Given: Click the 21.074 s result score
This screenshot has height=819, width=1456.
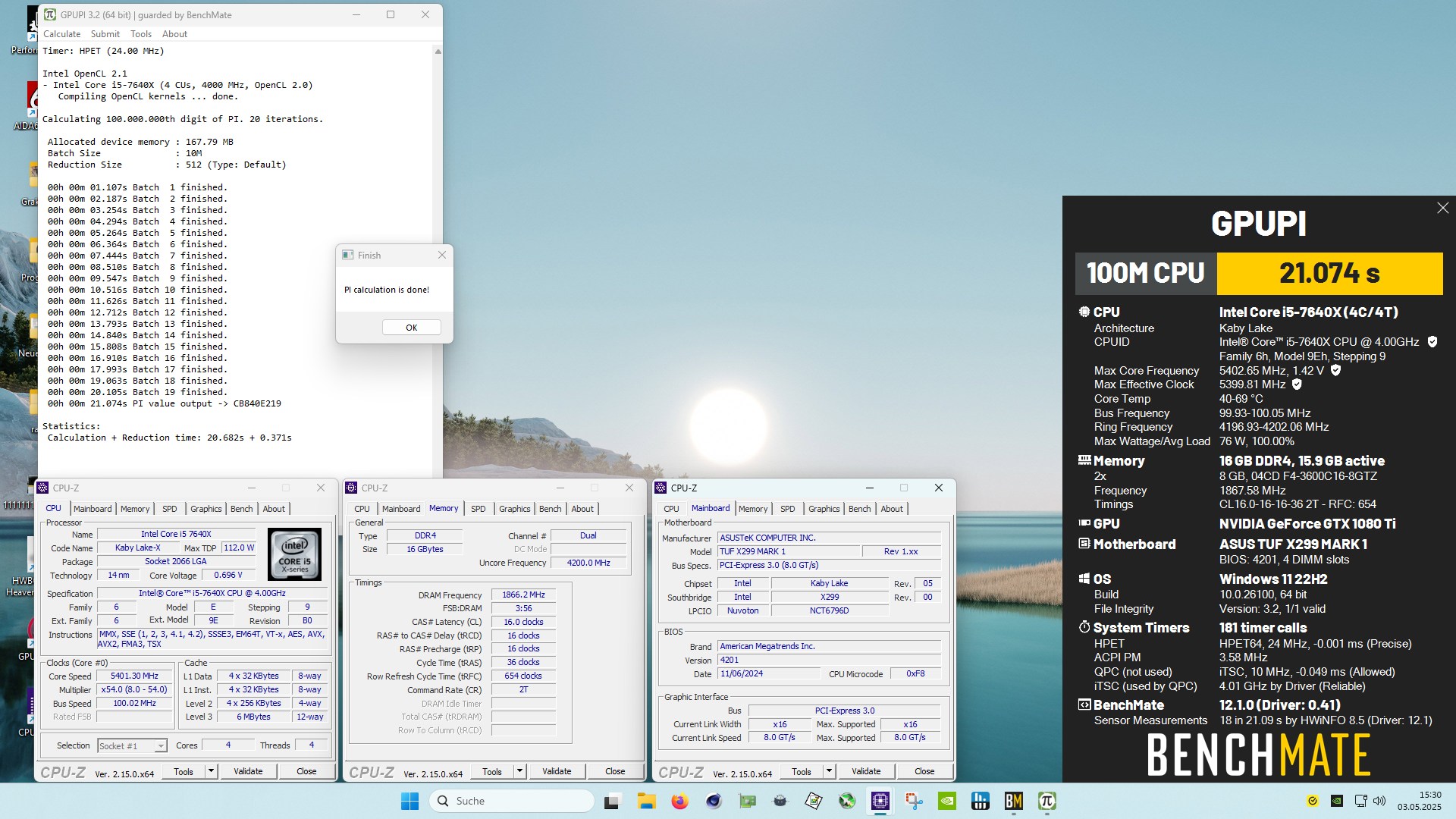Looking at the screenshot, I should 1329,273.
